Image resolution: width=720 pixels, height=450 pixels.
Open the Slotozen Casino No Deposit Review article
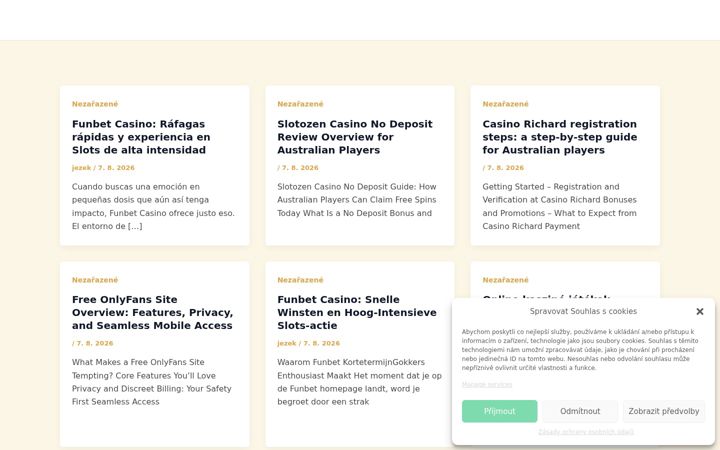[354, 137]
